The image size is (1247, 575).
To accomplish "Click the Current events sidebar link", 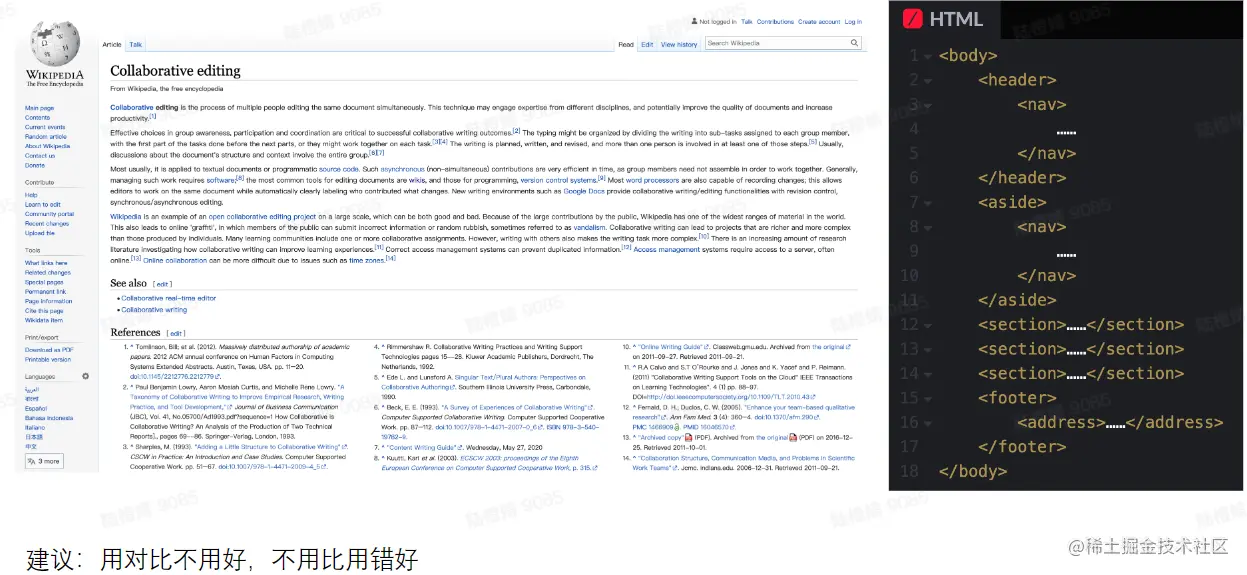I will coord(45,127).
